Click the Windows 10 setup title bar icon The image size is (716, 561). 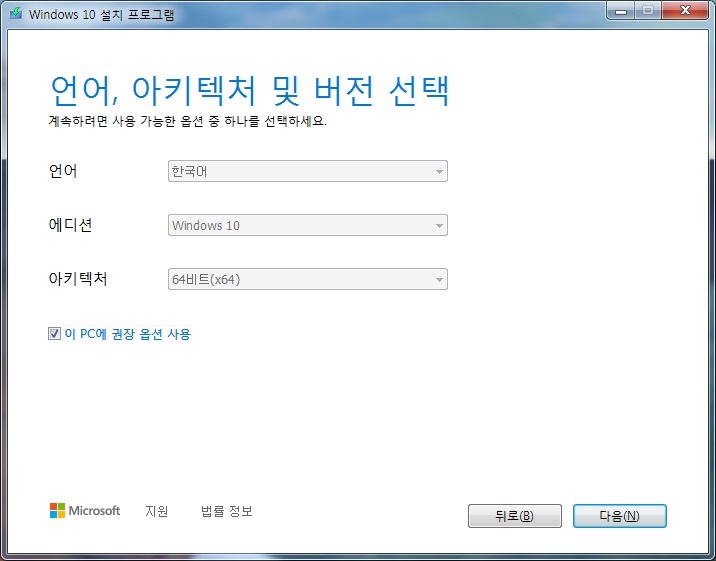pos(16,13)
